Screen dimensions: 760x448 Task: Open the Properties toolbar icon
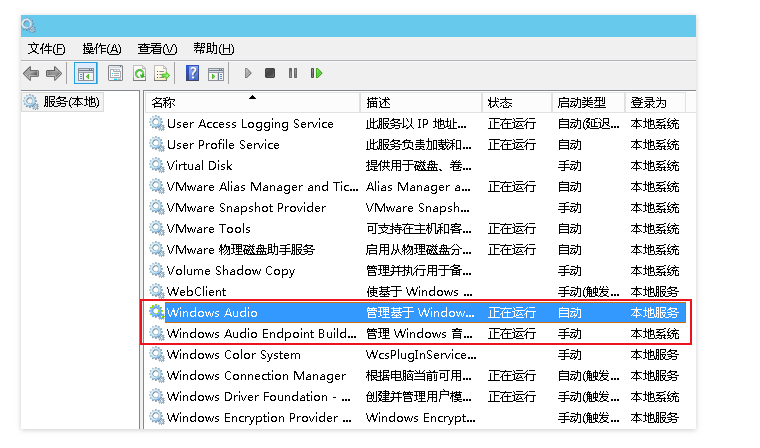click(x=115, y=74)
